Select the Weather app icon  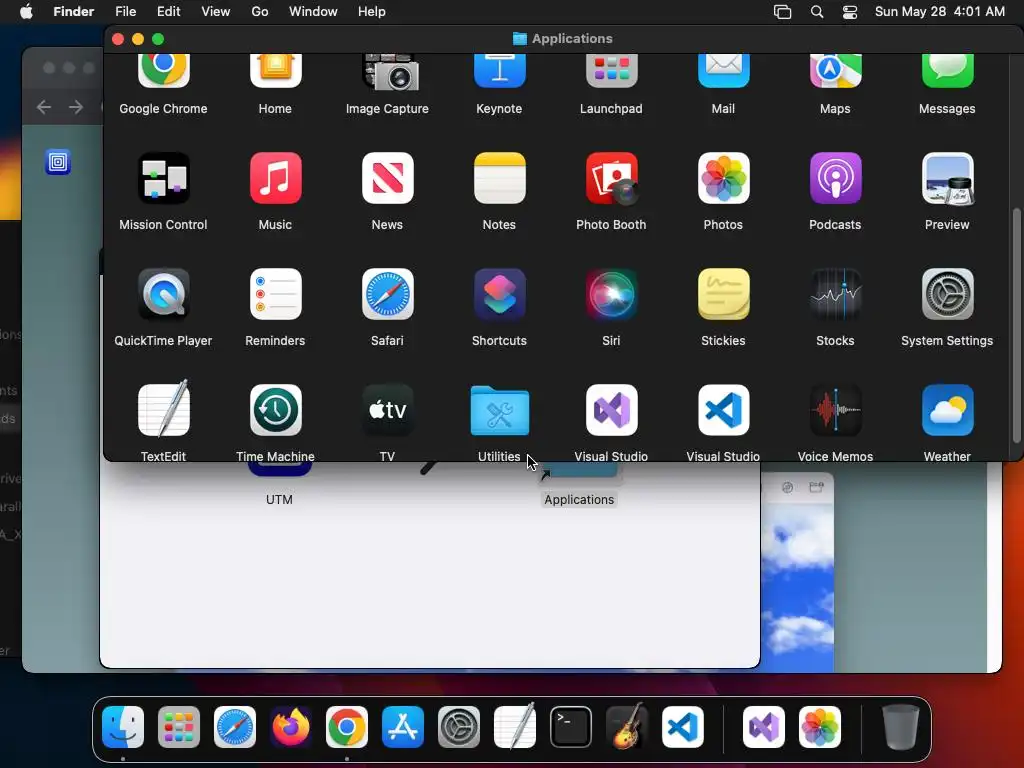[x=948, y=410]
